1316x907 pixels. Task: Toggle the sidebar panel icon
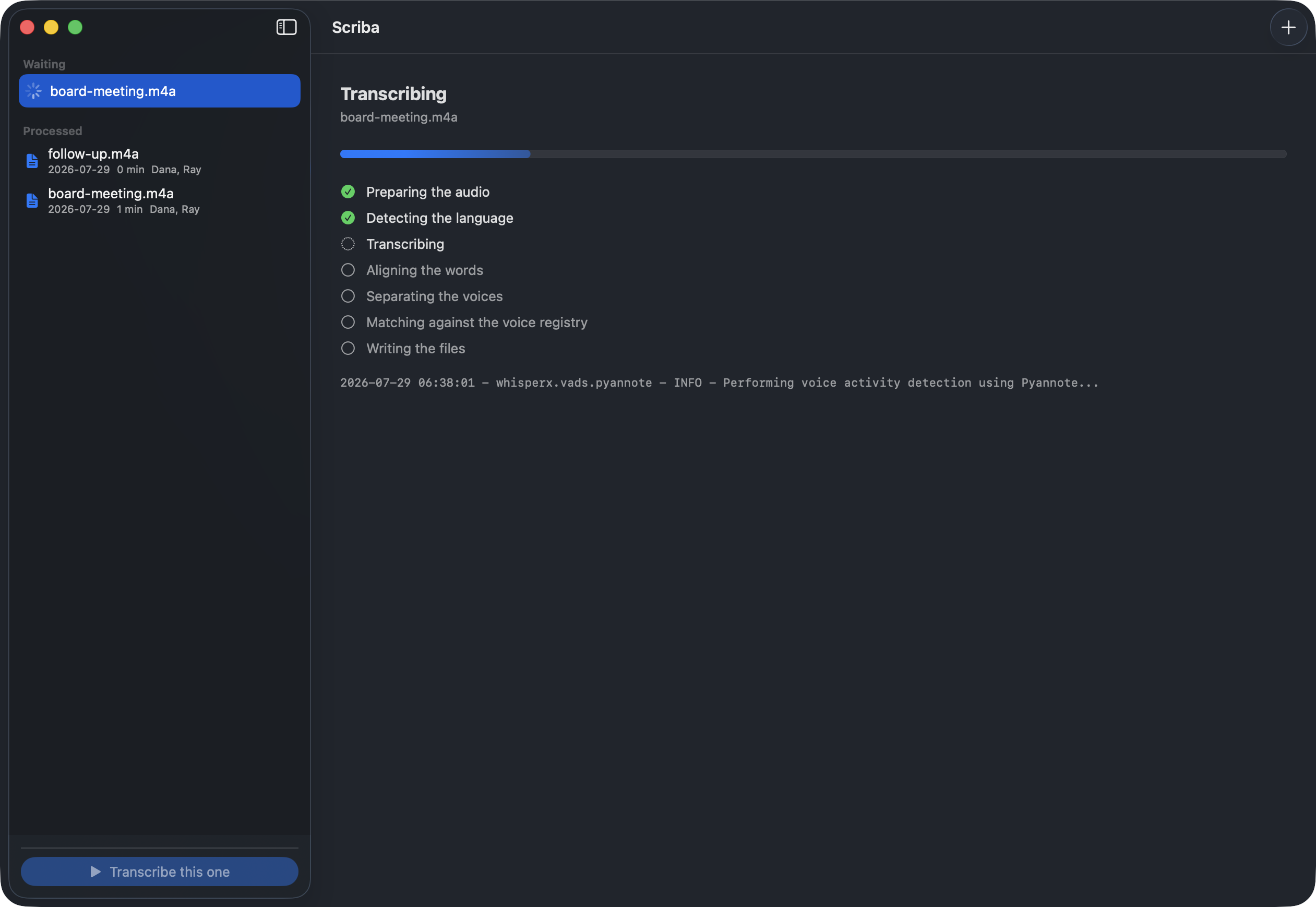point(286,27)
